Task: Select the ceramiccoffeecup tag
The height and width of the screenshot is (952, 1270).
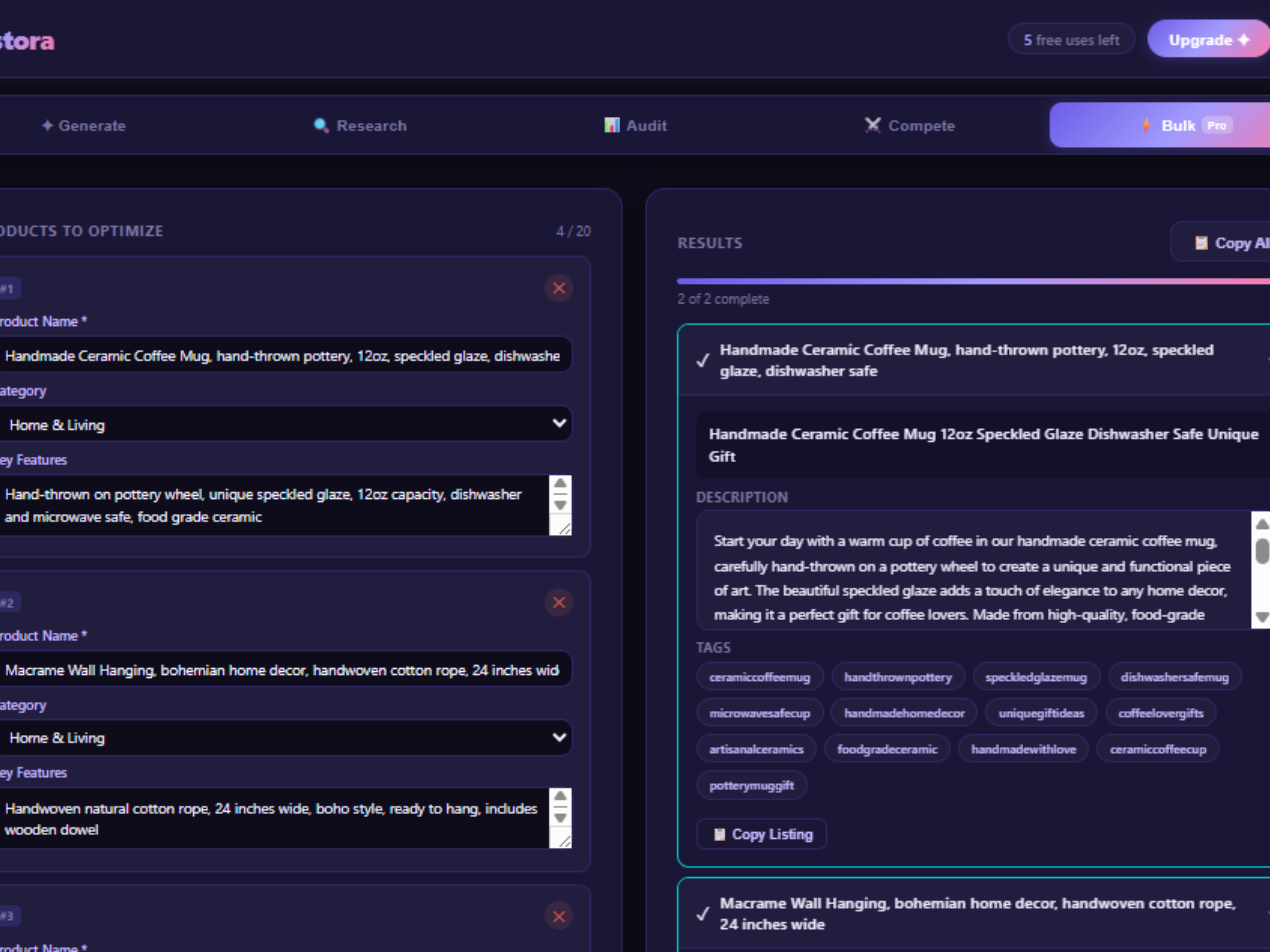Action: [x=1158, y=749]
